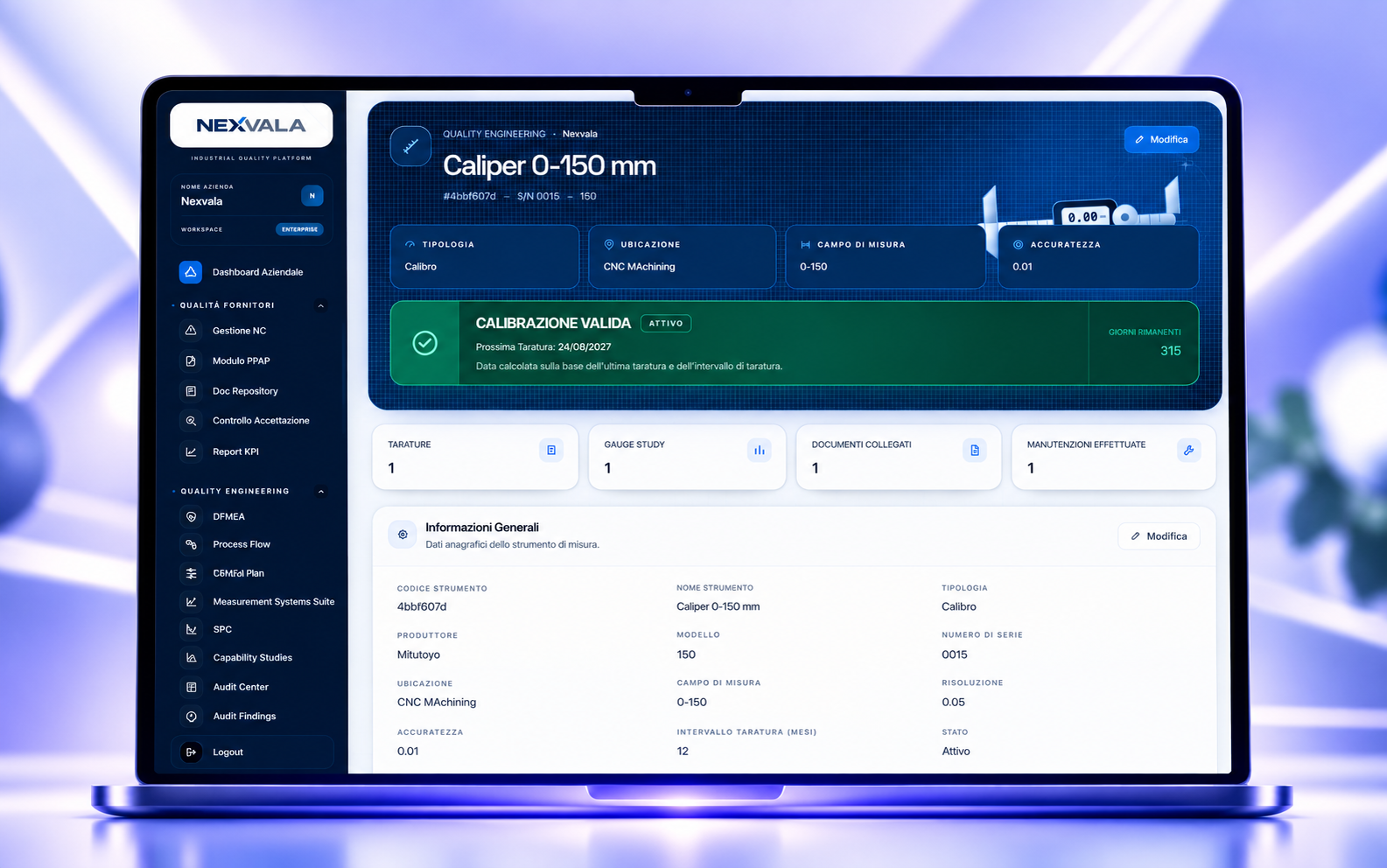
Task: Click the Codice Strumento value 4bbf607d
Action: click(x=422, y=606)
